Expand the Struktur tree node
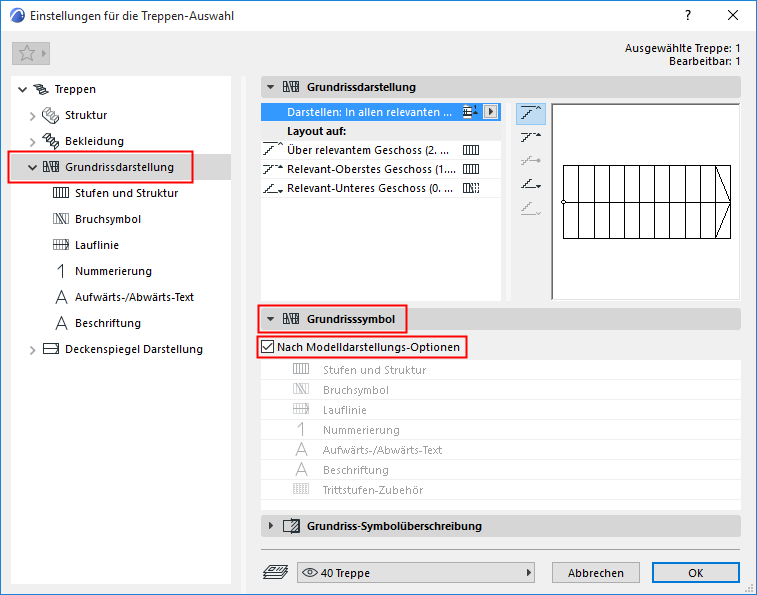The height and width of the screenshot is (595, 757). 32,116
